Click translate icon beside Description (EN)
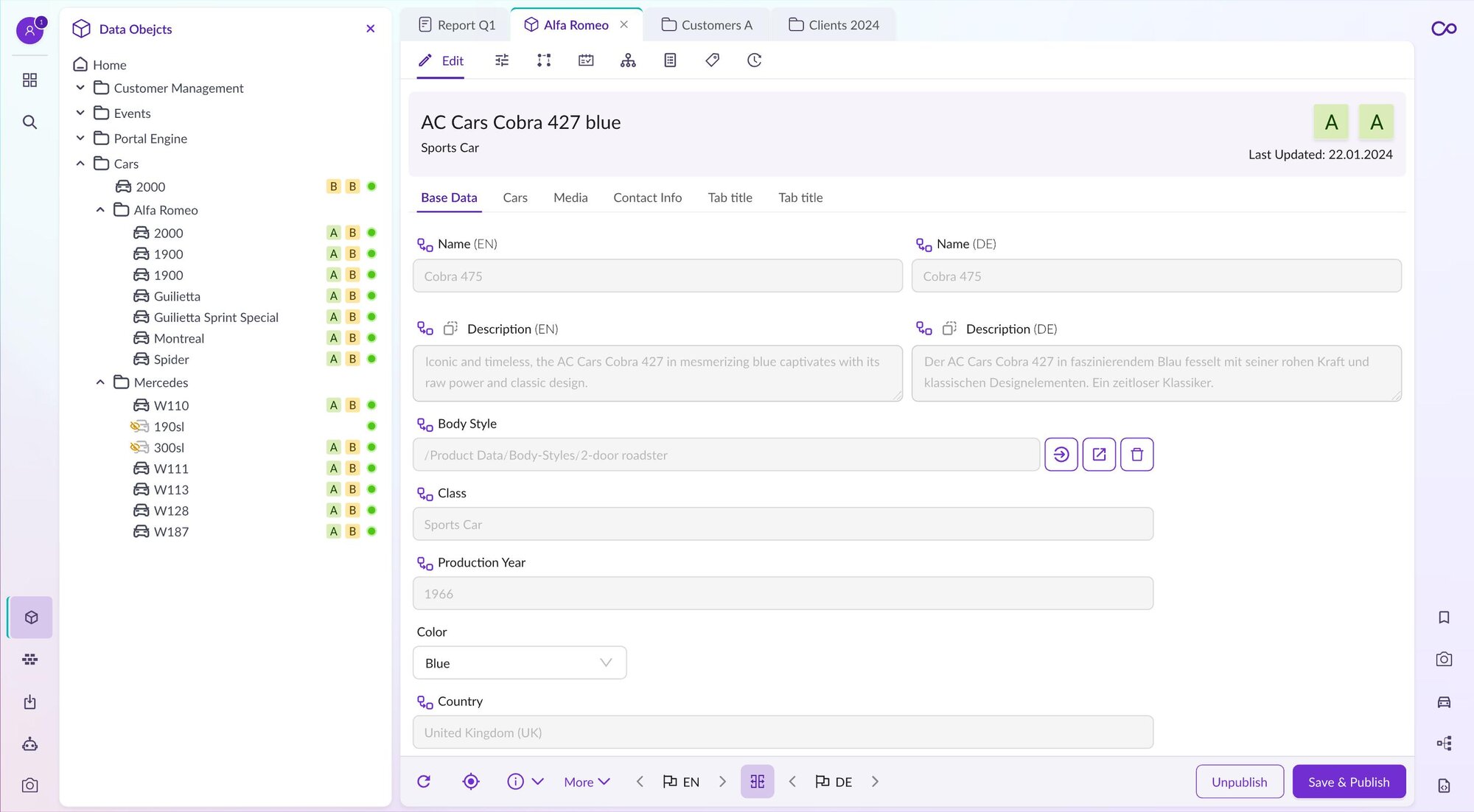The height and width of the screenshot is (812, 1474). pos(450,329)
